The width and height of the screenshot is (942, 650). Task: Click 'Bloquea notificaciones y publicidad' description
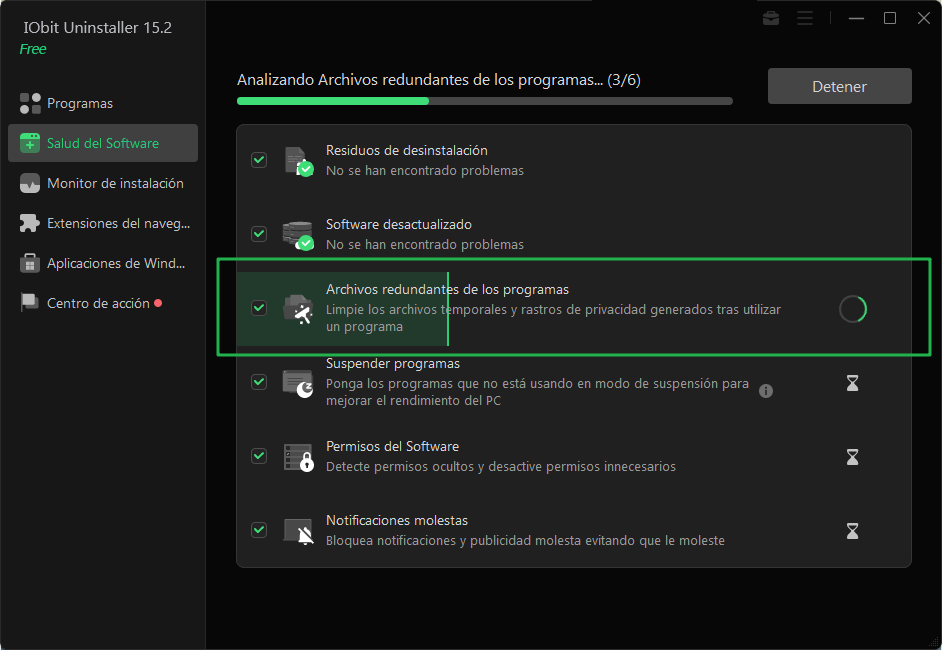pos(525,541)
